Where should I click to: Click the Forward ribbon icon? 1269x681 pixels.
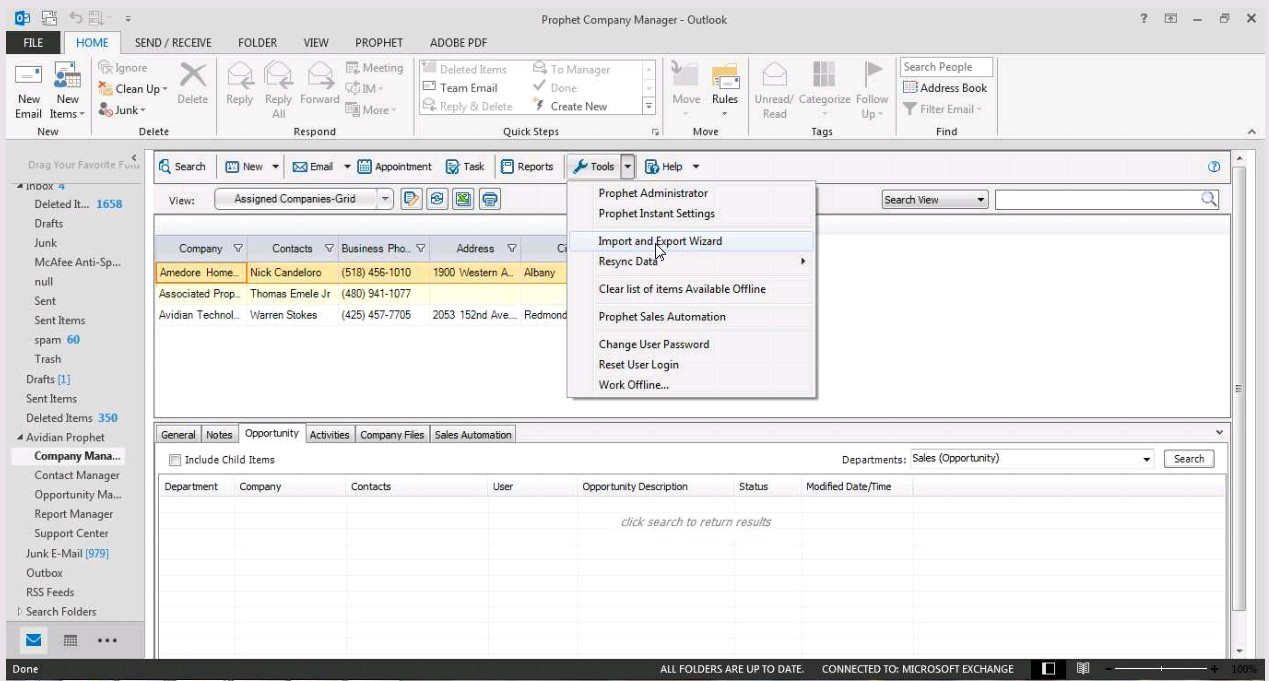pyautogui.click(x=319, y=77)
